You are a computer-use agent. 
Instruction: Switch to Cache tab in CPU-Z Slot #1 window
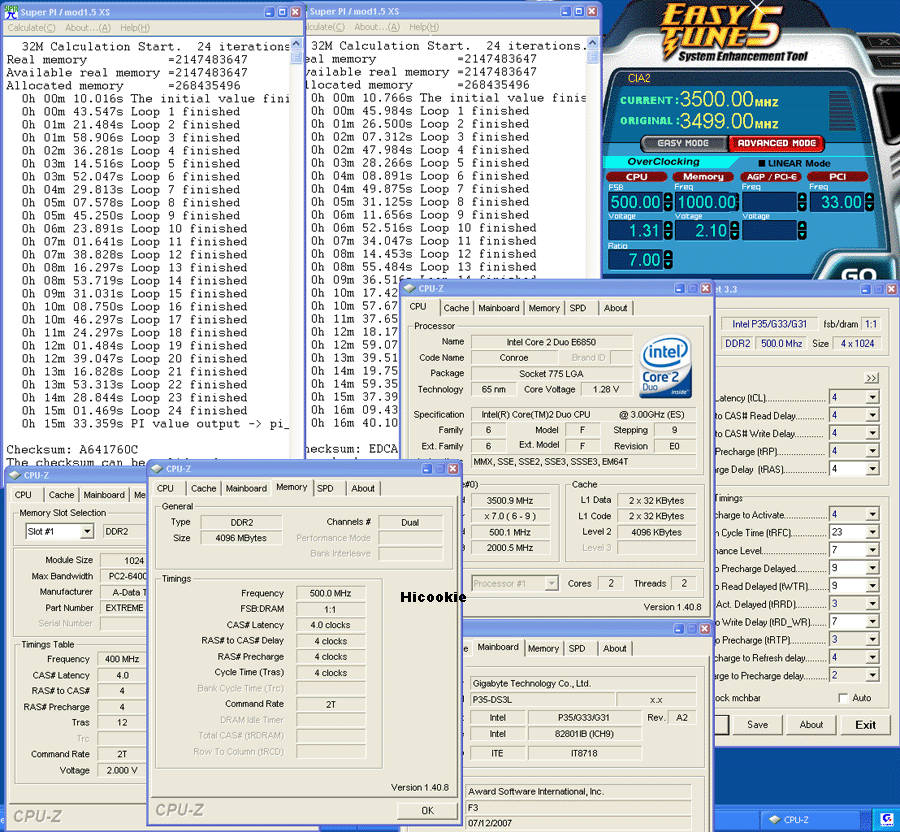pyautogui.click(x=61, y=495)
